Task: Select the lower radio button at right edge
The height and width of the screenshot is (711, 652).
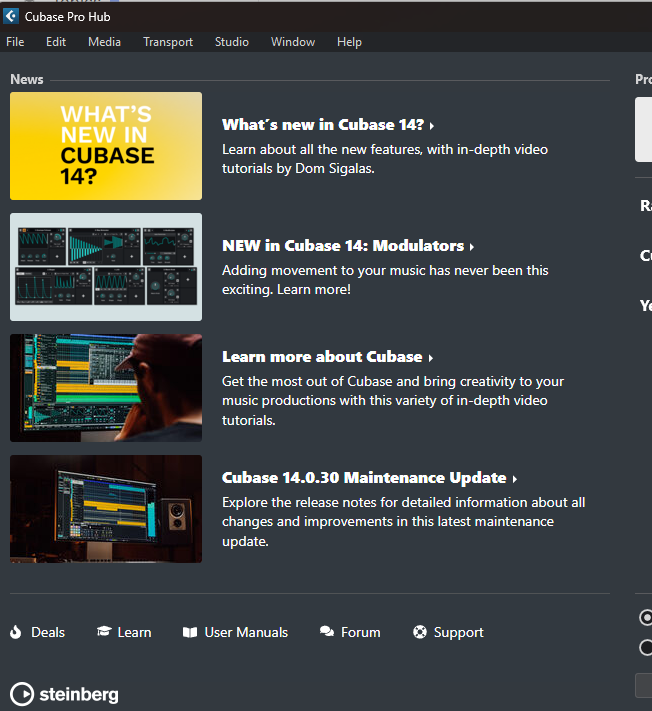Action: (646, 647)
